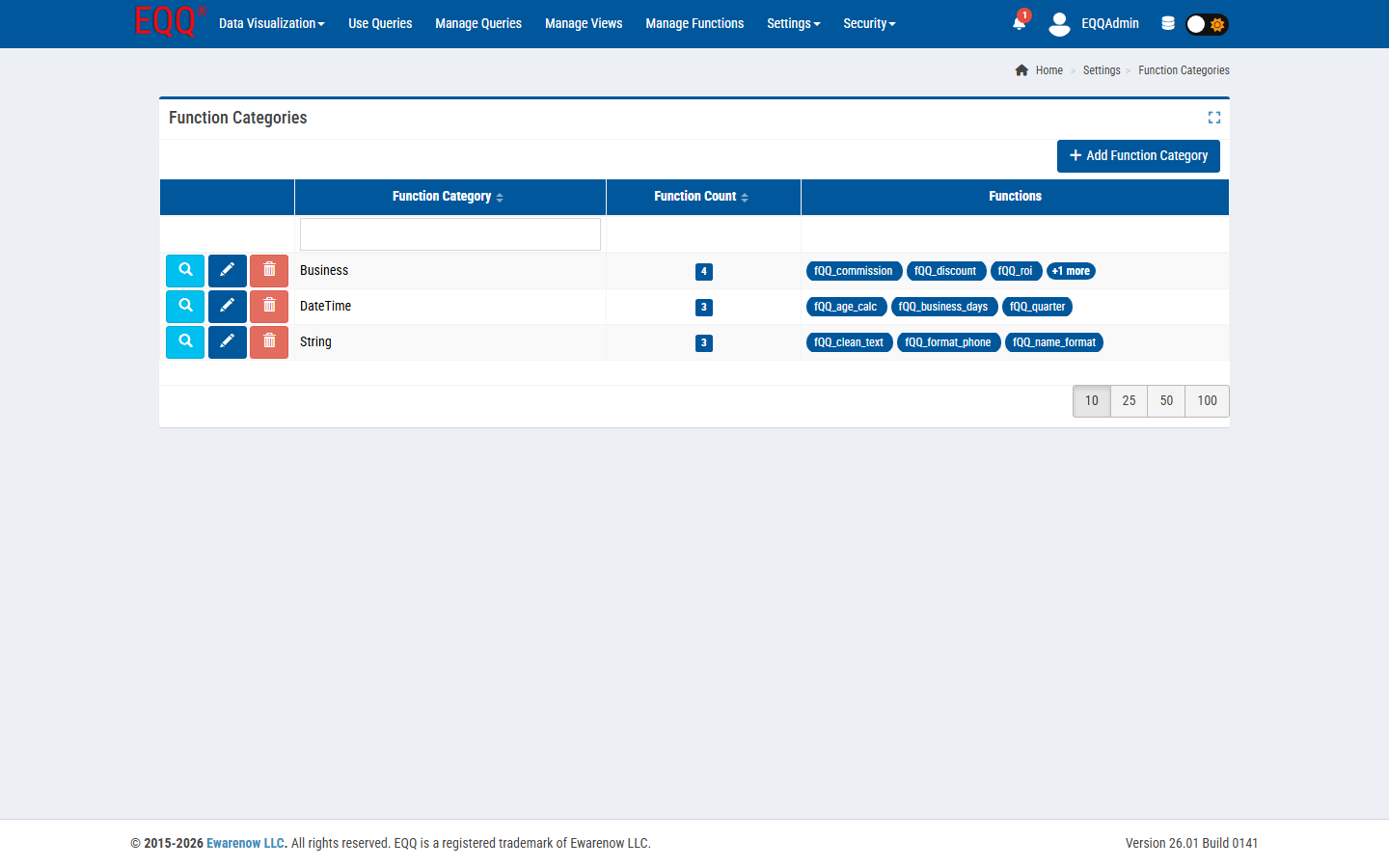The width and height of the screenshot is (1389, 868).
Task: Expand the Settings menu in the navbar
Action: (x=793, y=23)
